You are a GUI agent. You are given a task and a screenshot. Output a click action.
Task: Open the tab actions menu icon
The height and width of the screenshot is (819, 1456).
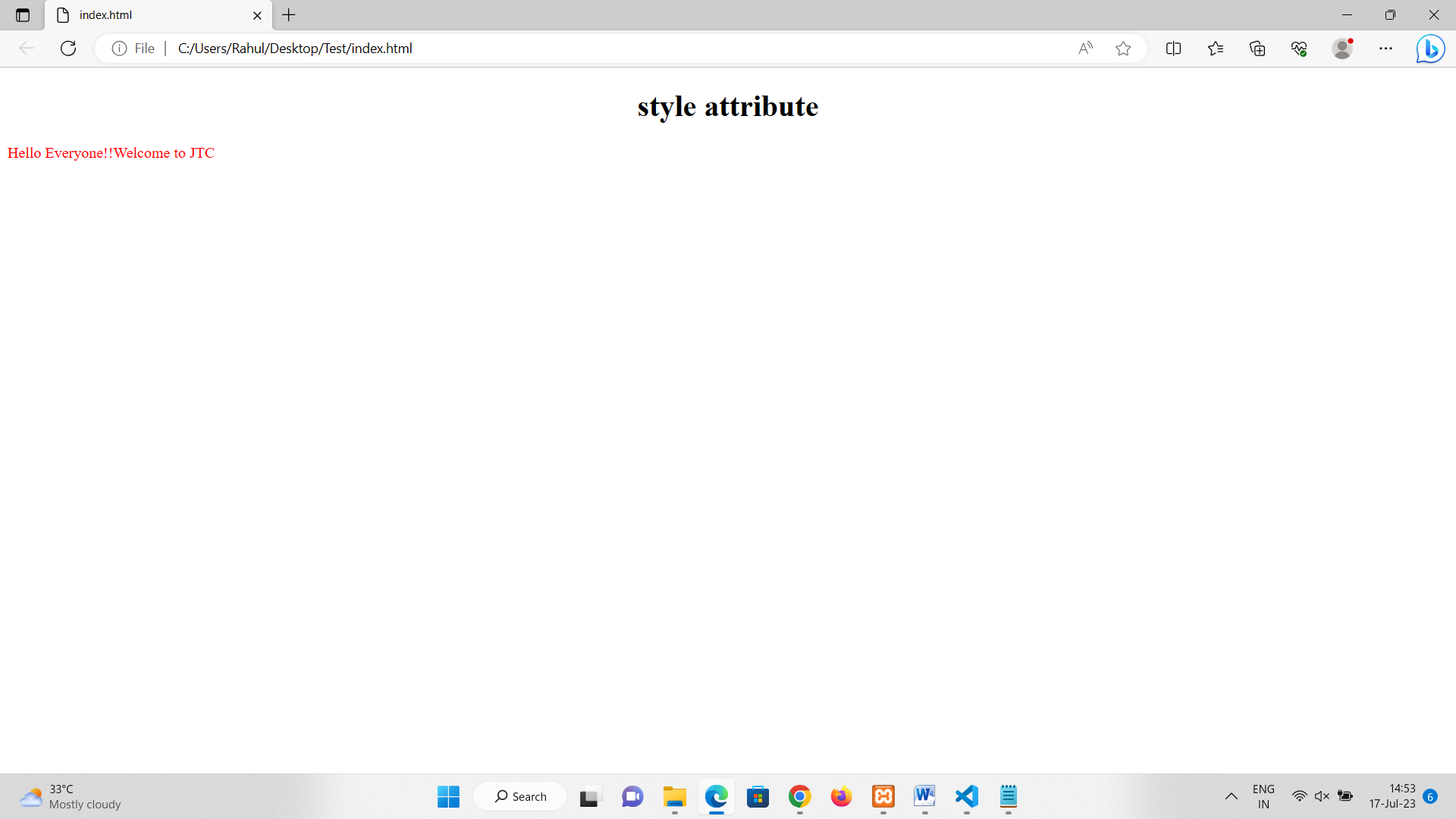coord(23,15)
